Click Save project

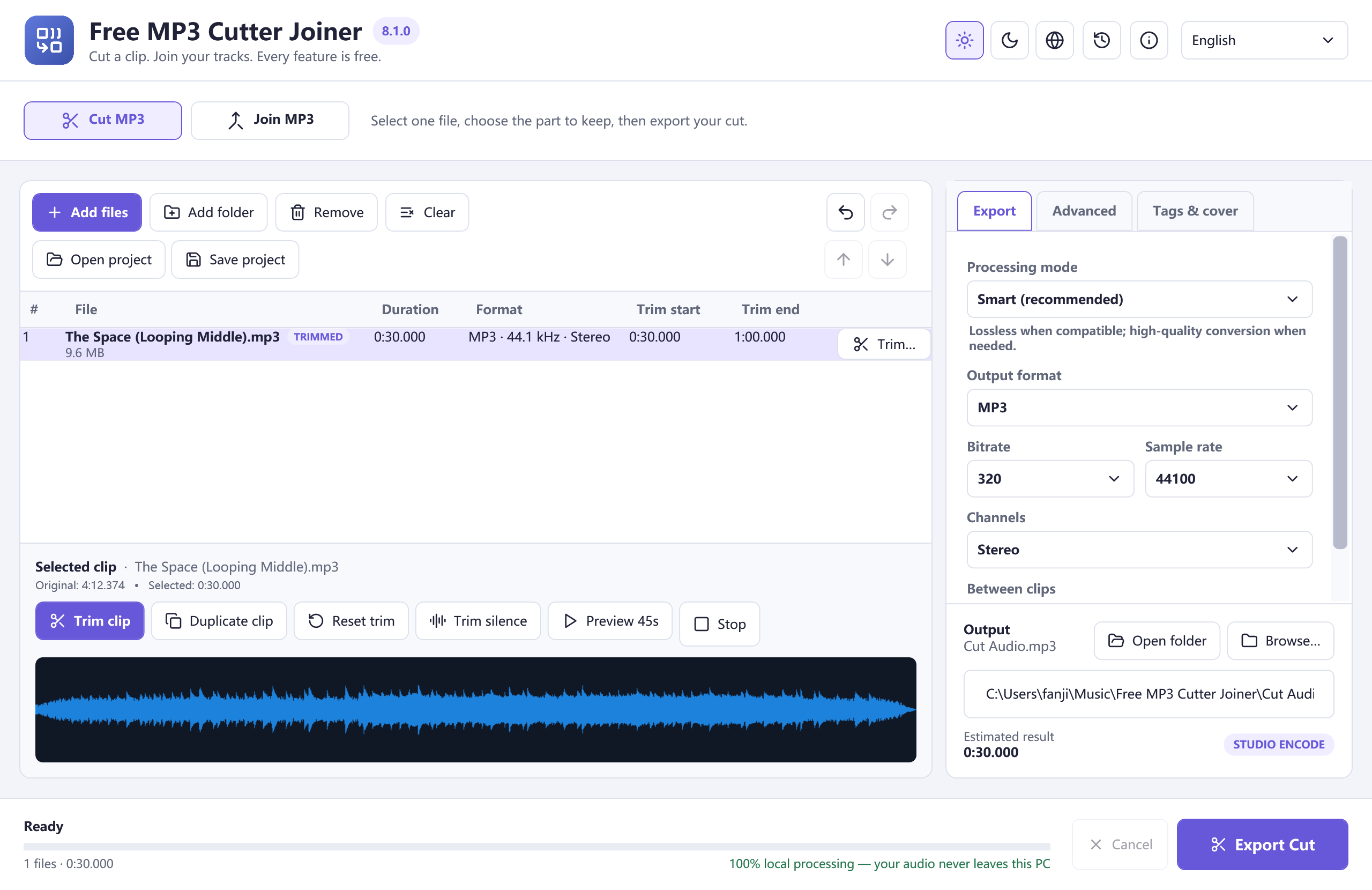click(x=235, y=259)
